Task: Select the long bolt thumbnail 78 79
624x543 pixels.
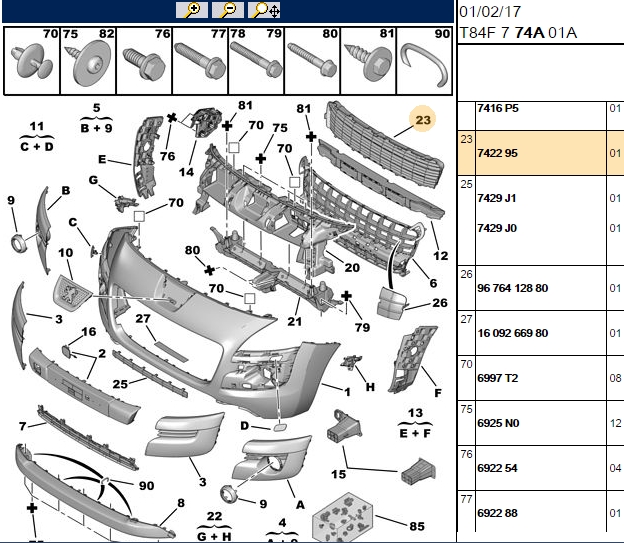Action: 257,61
